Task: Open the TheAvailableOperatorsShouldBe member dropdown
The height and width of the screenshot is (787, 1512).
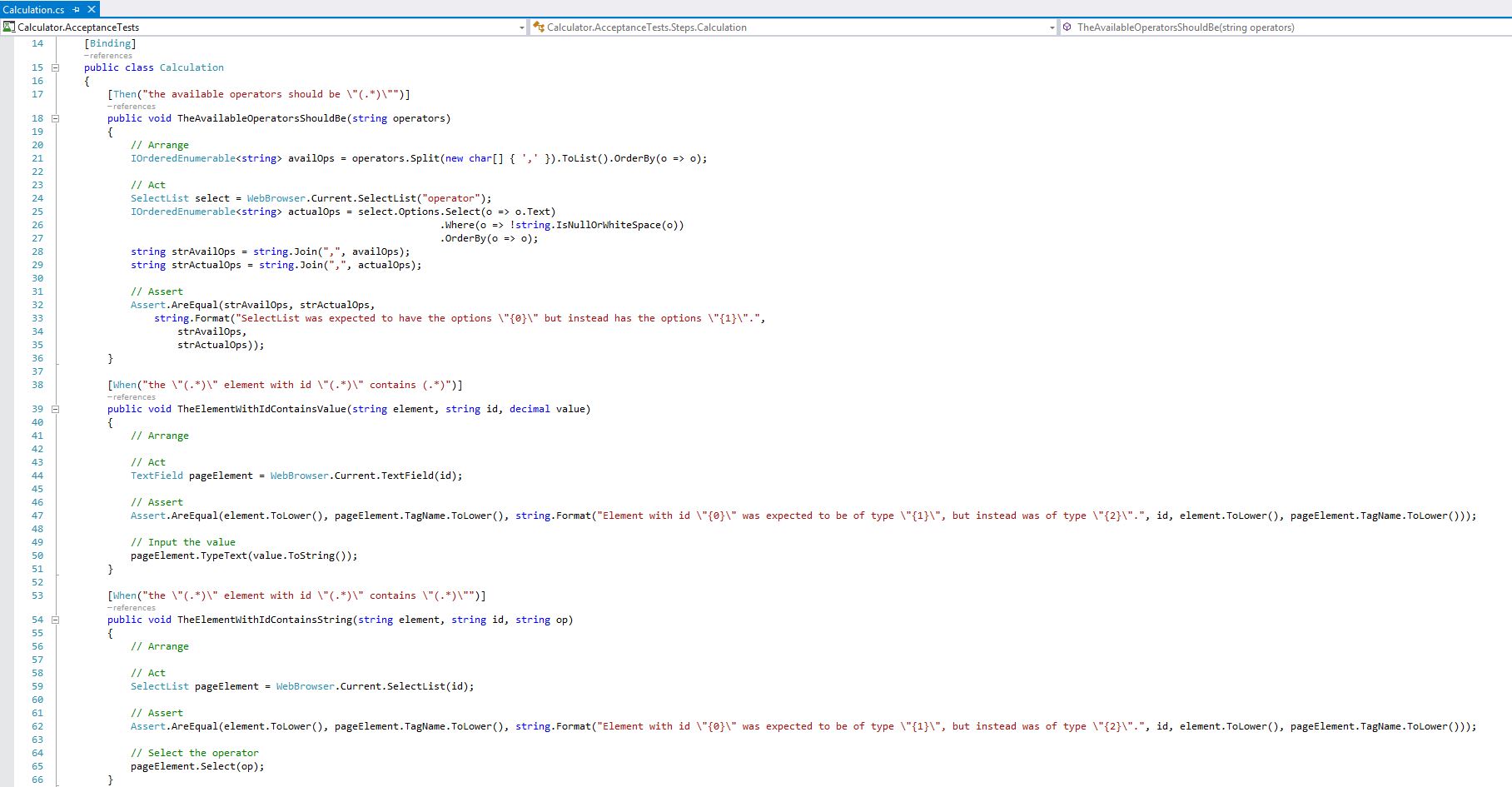Action: click(x=1286, y=27)
